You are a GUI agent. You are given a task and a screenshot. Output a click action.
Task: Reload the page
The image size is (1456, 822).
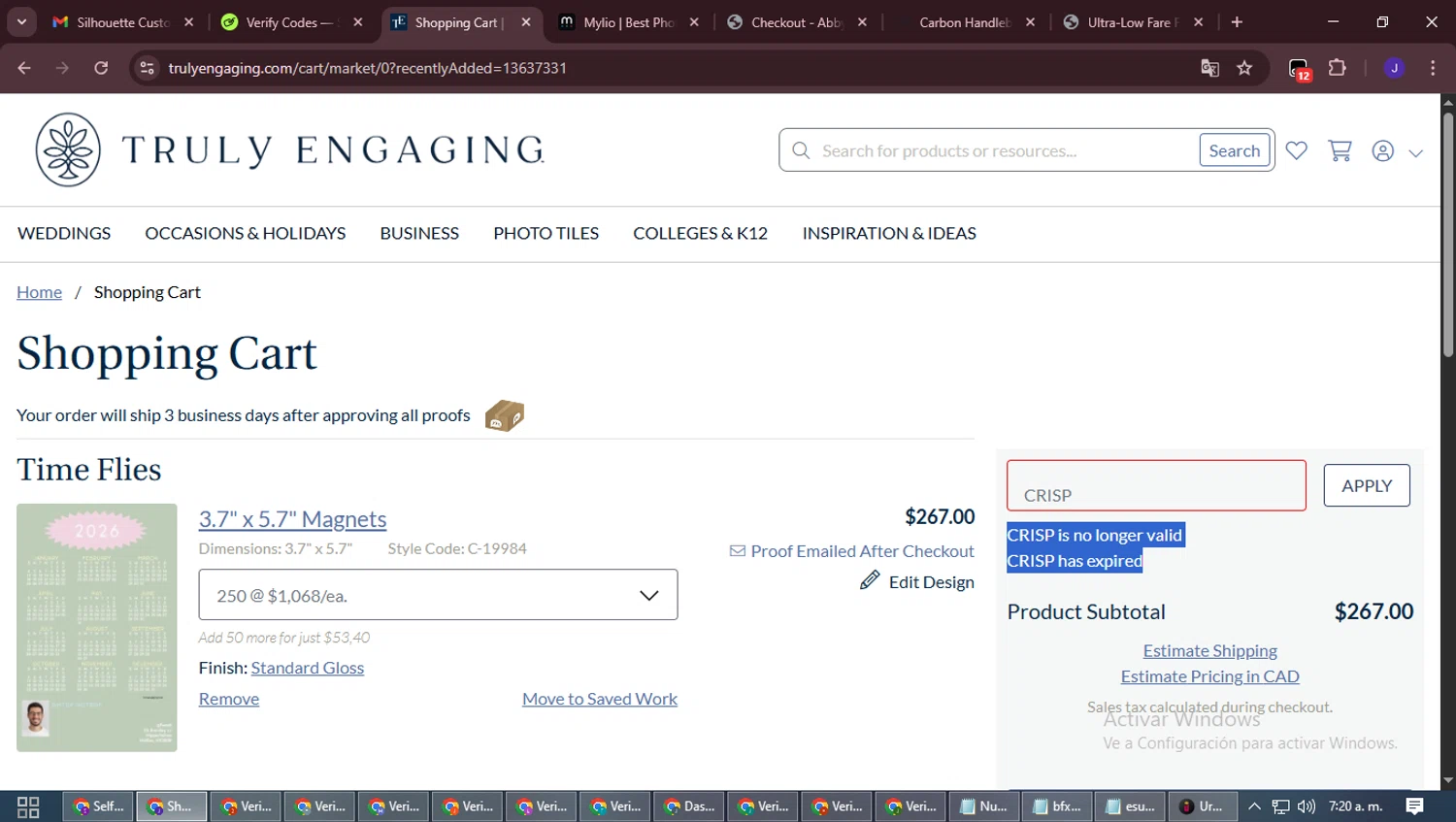tap(101, 68)
